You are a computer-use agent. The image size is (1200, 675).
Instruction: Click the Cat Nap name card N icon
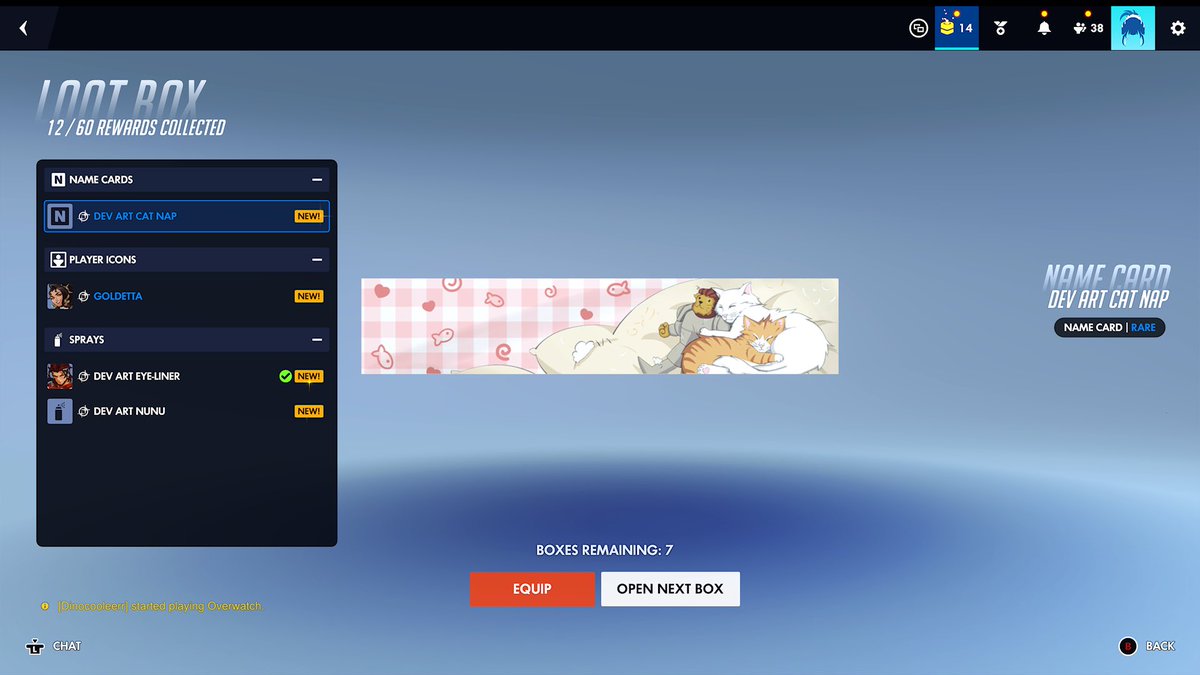pyautogui.click(x=60, y=216)
